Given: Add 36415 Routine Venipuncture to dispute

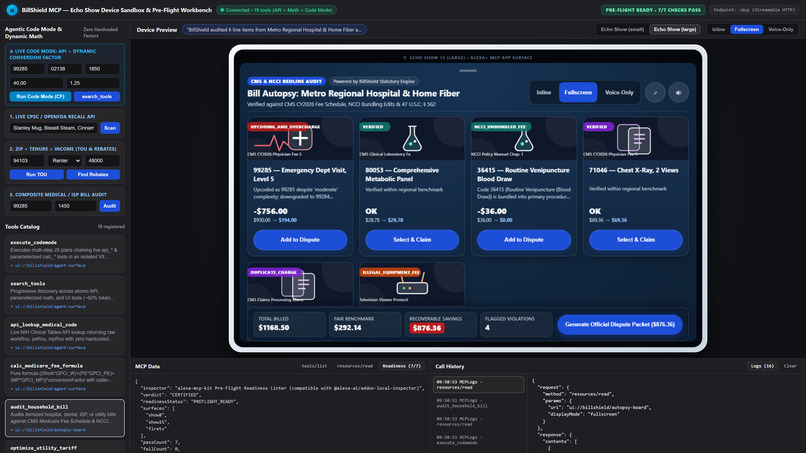Looking at the screenshot, I should tap(524, 240).
